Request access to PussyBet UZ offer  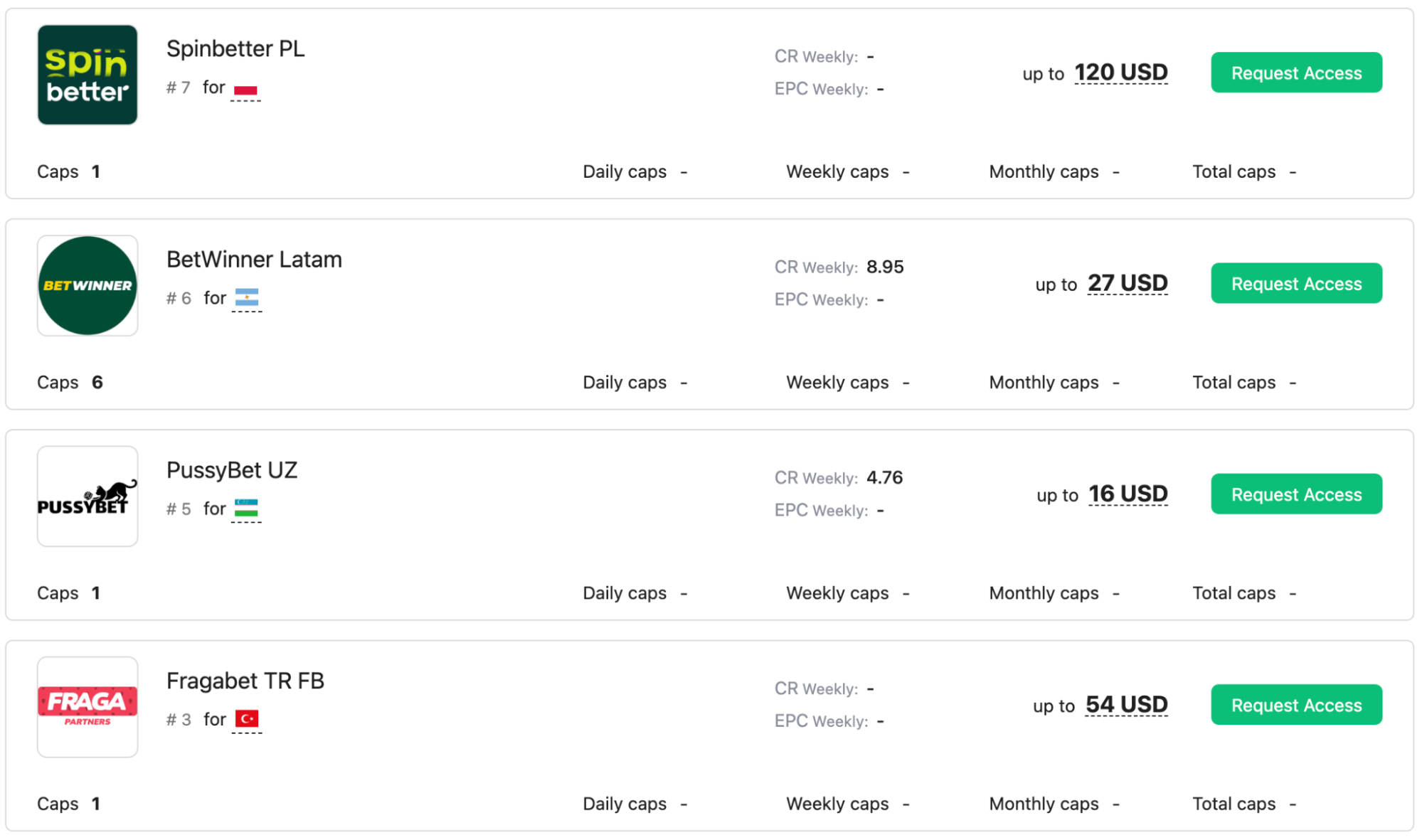pos(1296,494)
